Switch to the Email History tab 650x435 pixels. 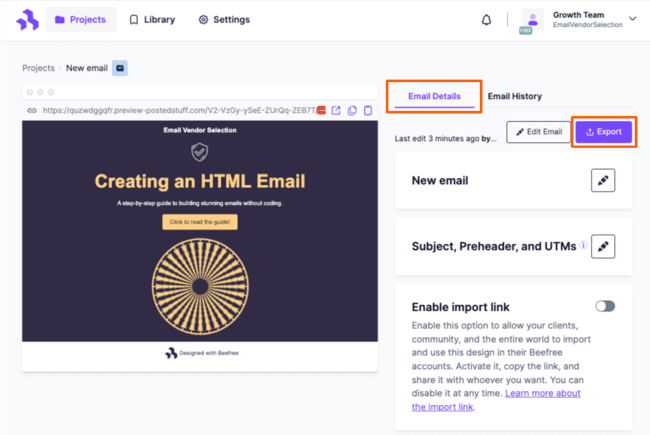tap(514, 96)
